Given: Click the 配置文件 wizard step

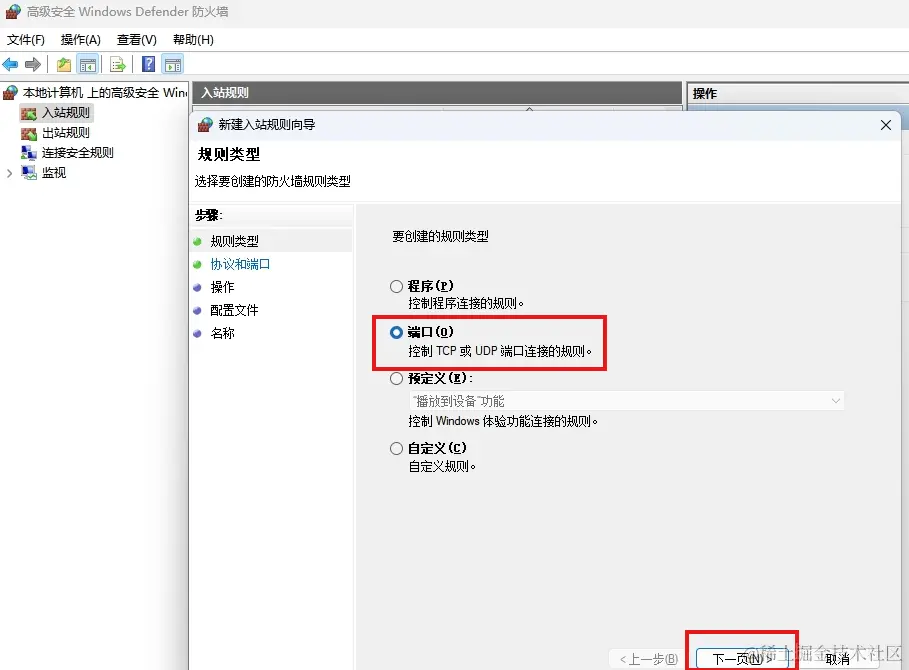Looking at the screenshot, I should (x=234, y=311).
